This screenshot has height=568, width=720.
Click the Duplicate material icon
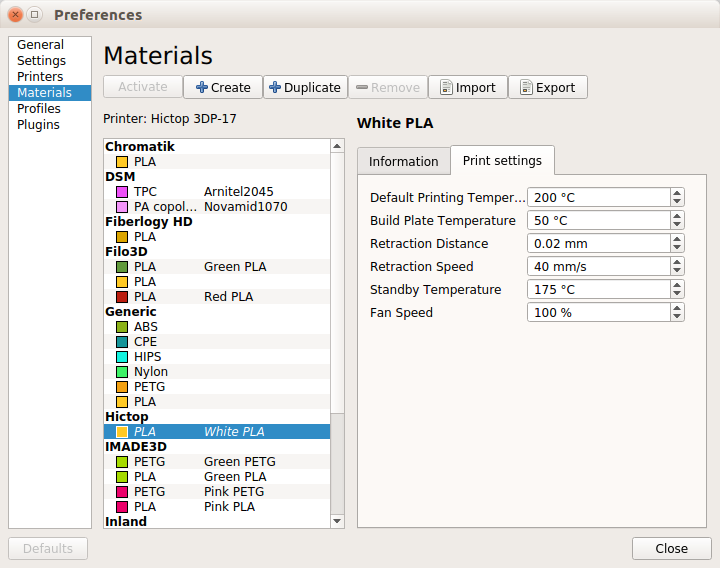point(275,88)
